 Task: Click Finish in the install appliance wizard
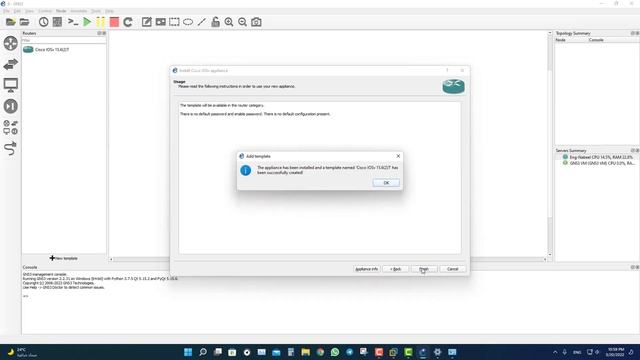click(x=424, y=269)
